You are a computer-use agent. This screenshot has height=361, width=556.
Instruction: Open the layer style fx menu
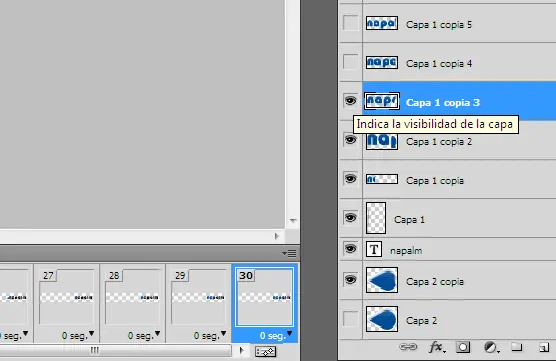[x=437, y=347]
